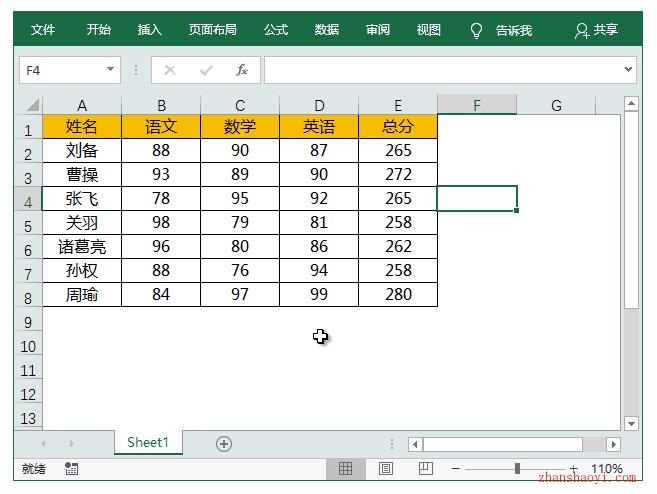Click the Cancel X icon in formula bar
Screen dimensions: 657x494
[x=170, y=70]
